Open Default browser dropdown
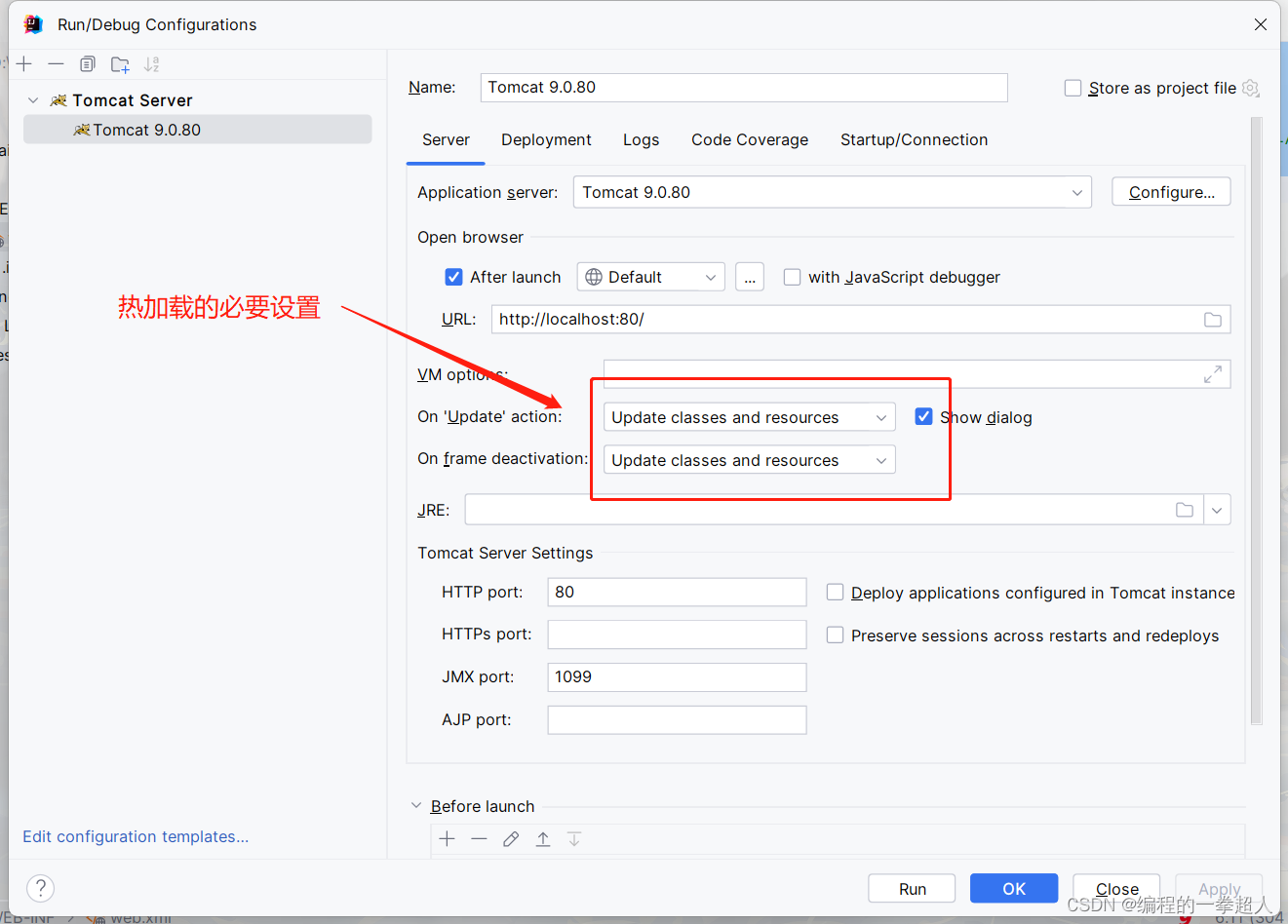This screenshot has height=924, width=1288. [650, 277]
